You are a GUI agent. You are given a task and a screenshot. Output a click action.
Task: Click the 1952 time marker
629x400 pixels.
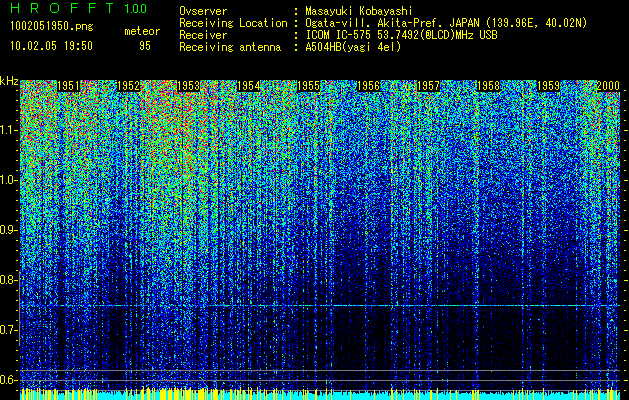click(x=128, y=86)
